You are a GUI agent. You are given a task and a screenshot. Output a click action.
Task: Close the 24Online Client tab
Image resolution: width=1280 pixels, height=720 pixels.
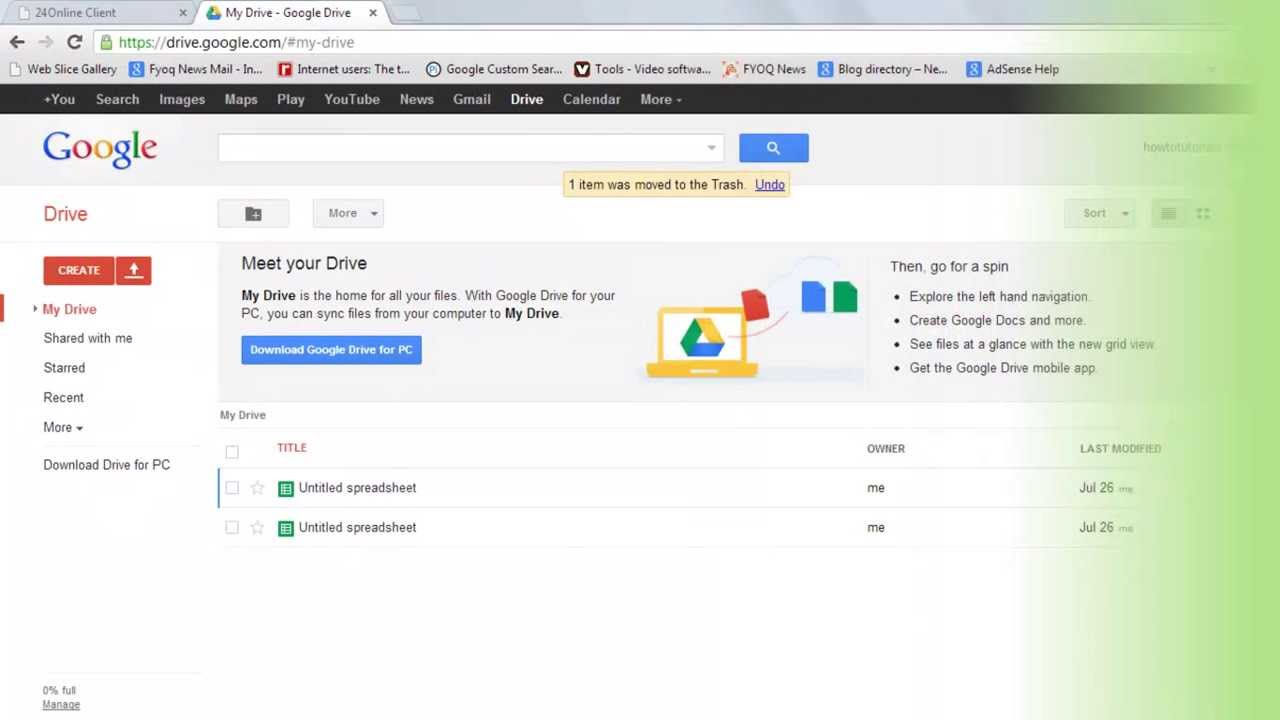click(x=183, y=13)
